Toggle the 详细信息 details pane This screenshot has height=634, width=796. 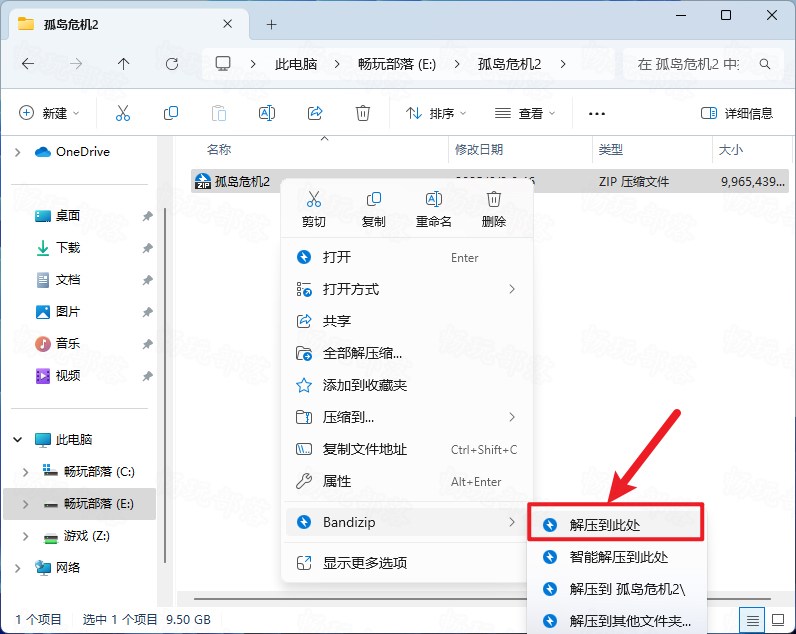tap(737, 113)
